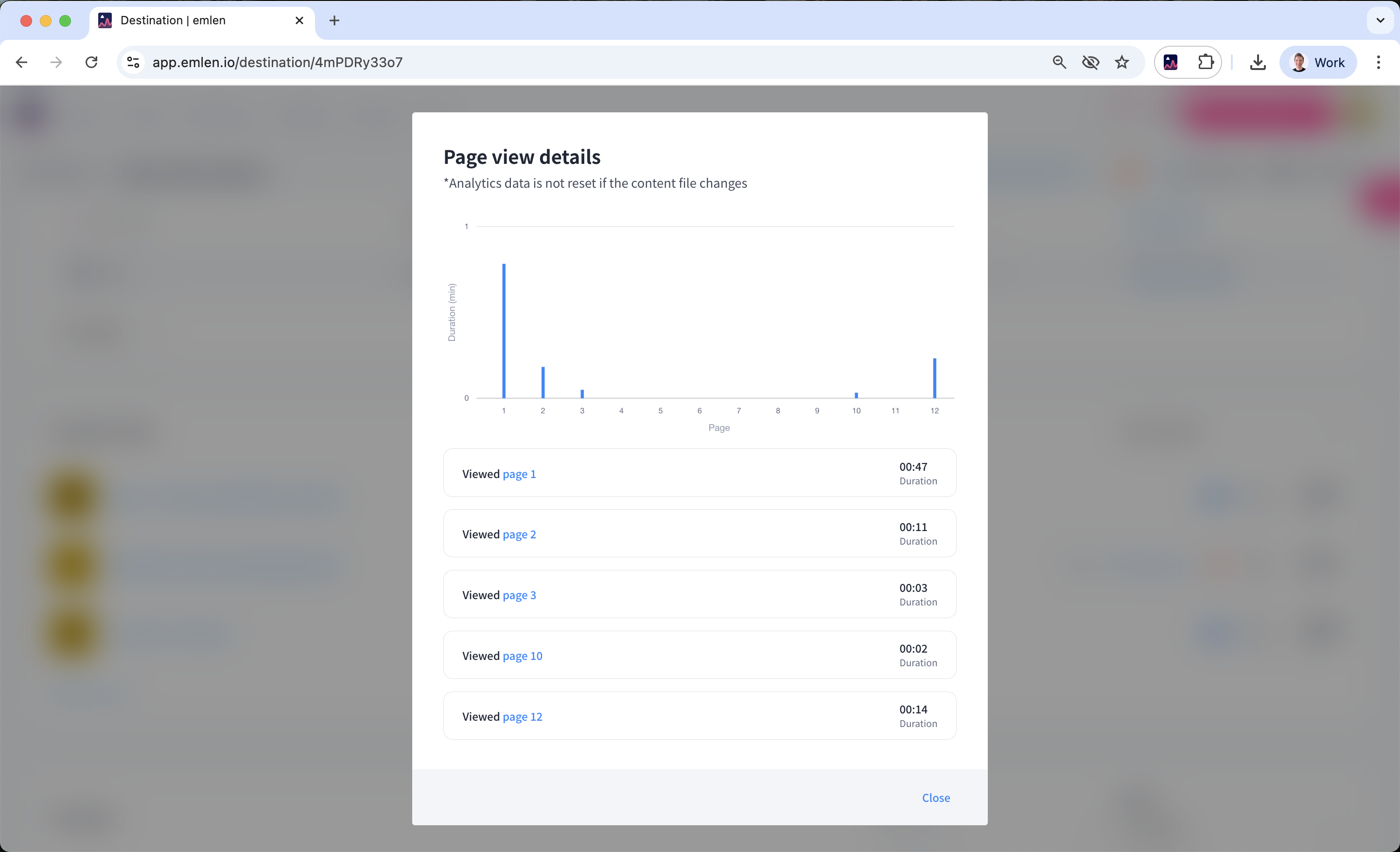Go back to previous page
This screenshot has width=1400, height=852.
click(x=21, y=63)
